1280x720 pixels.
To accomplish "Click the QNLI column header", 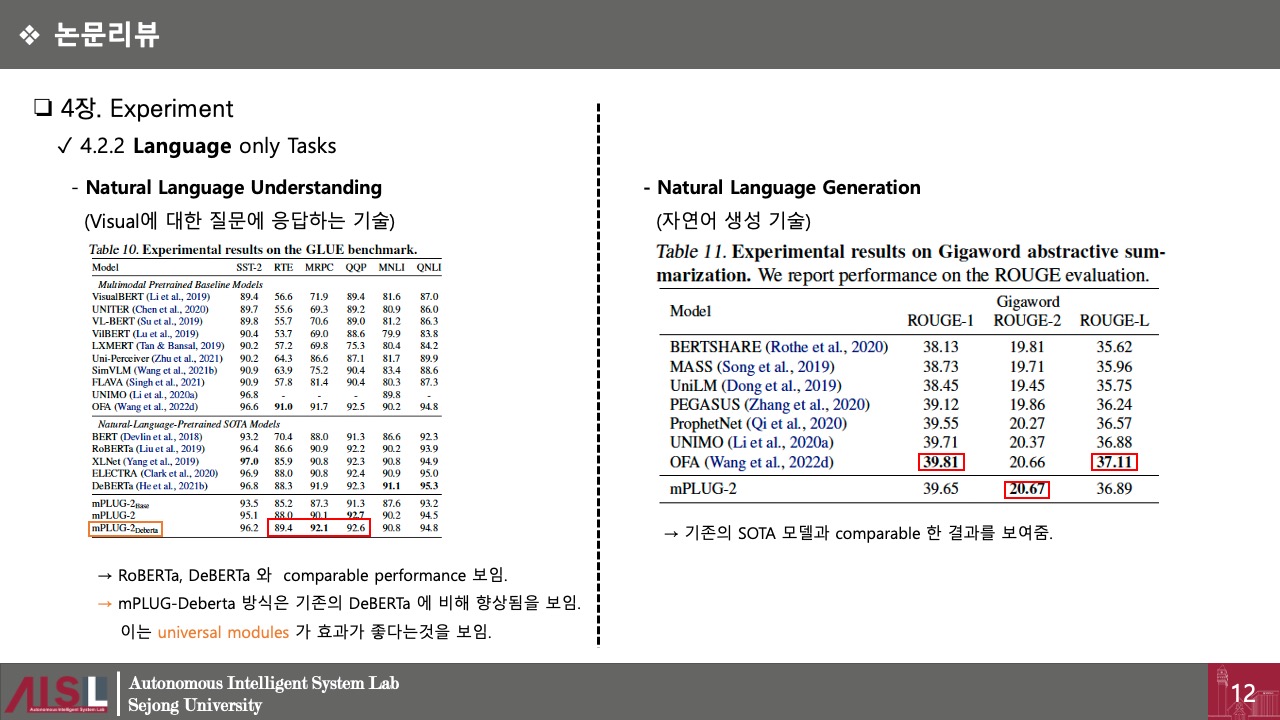I will [x=428, y=268].
